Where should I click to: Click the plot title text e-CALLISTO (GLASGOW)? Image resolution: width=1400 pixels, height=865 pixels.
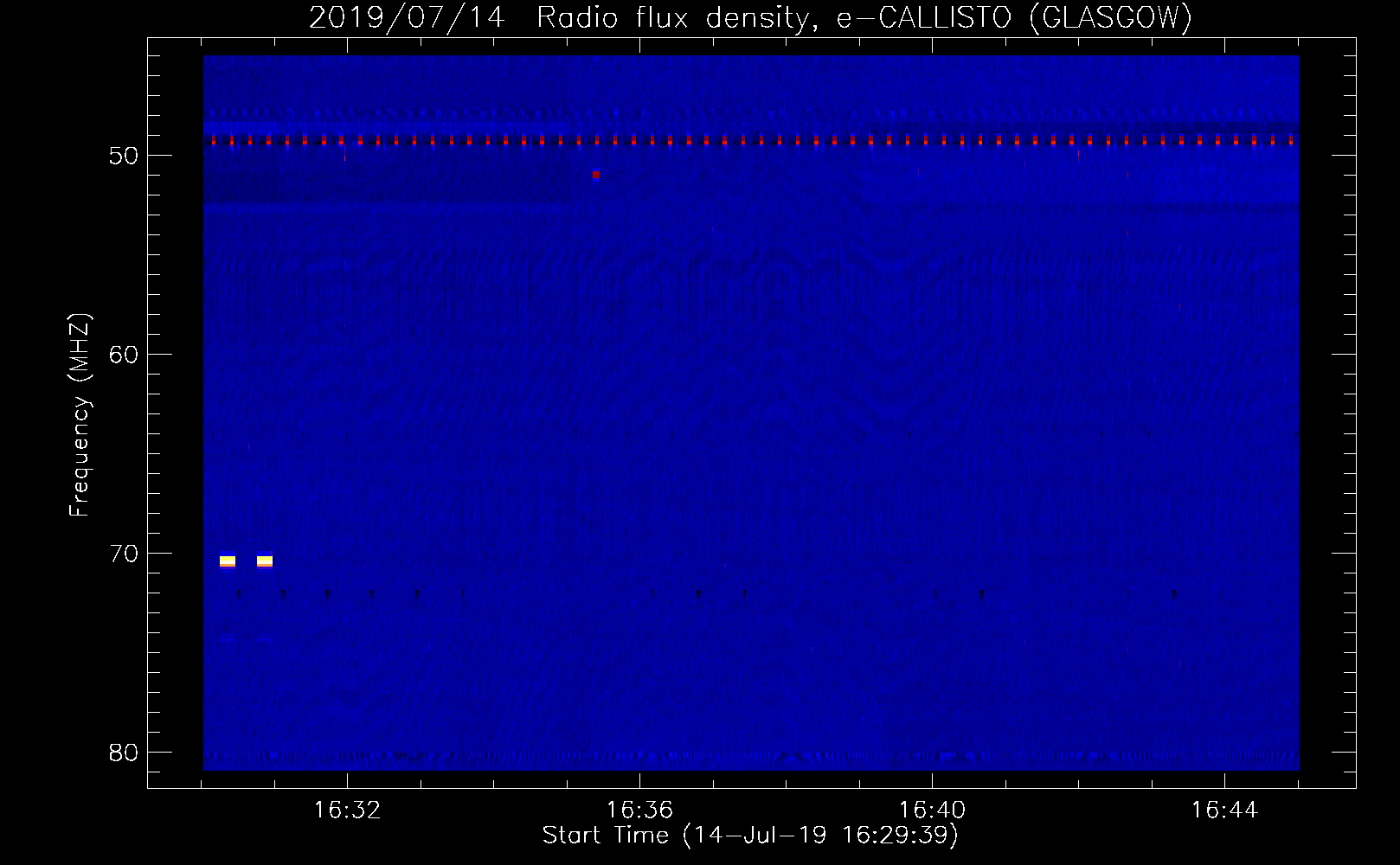point(1014,17)
